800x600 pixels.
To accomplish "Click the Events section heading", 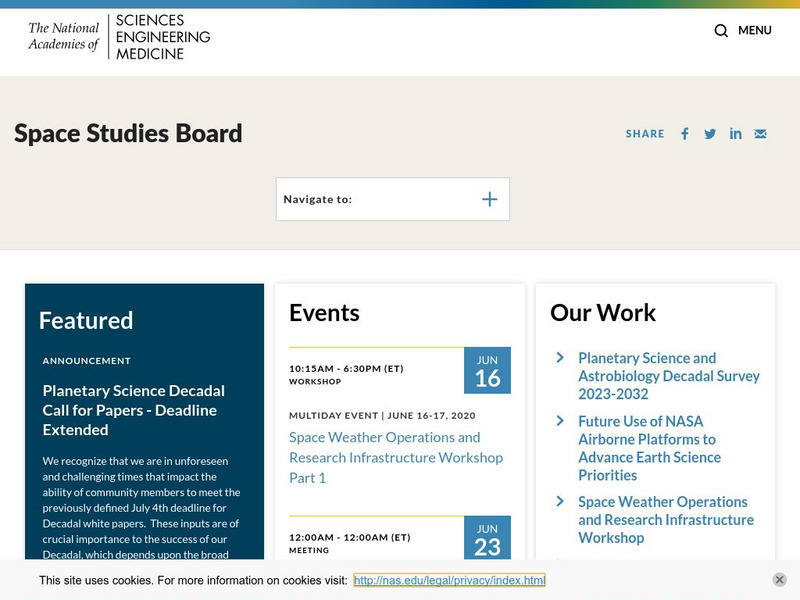I will 323,313.
